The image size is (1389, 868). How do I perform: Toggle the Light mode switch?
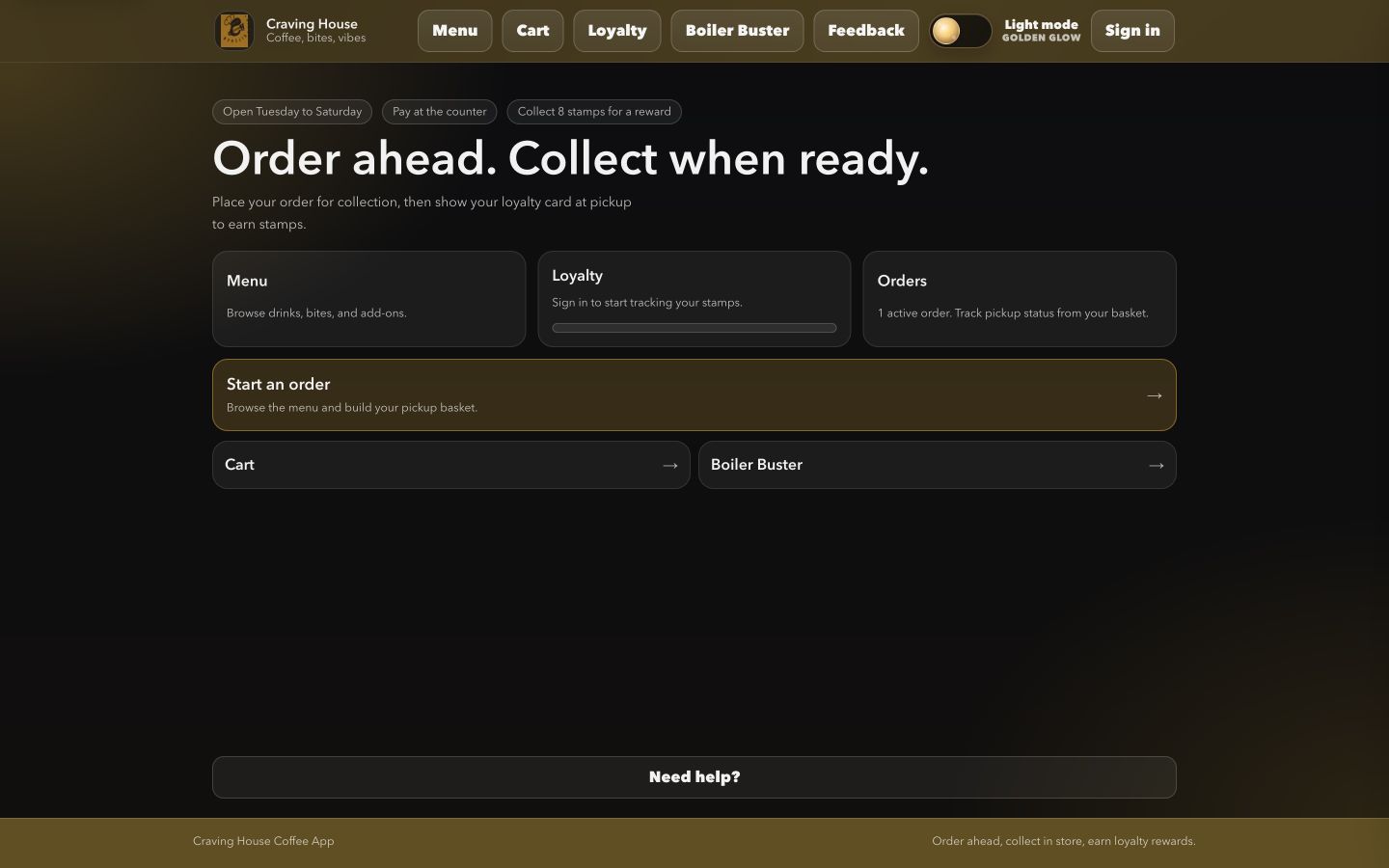click(x=961, y=31)
